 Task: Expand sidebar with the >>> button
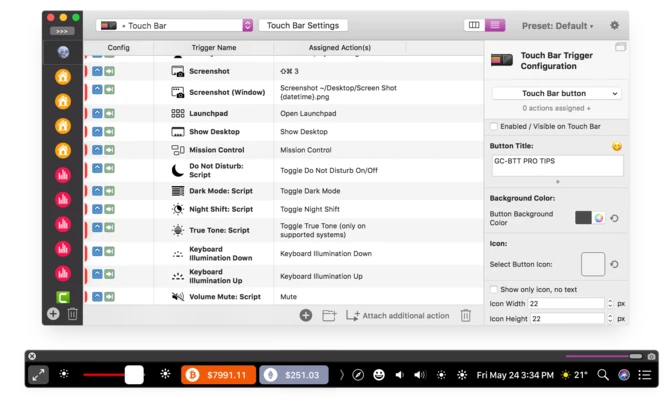(x=62, y=31)
